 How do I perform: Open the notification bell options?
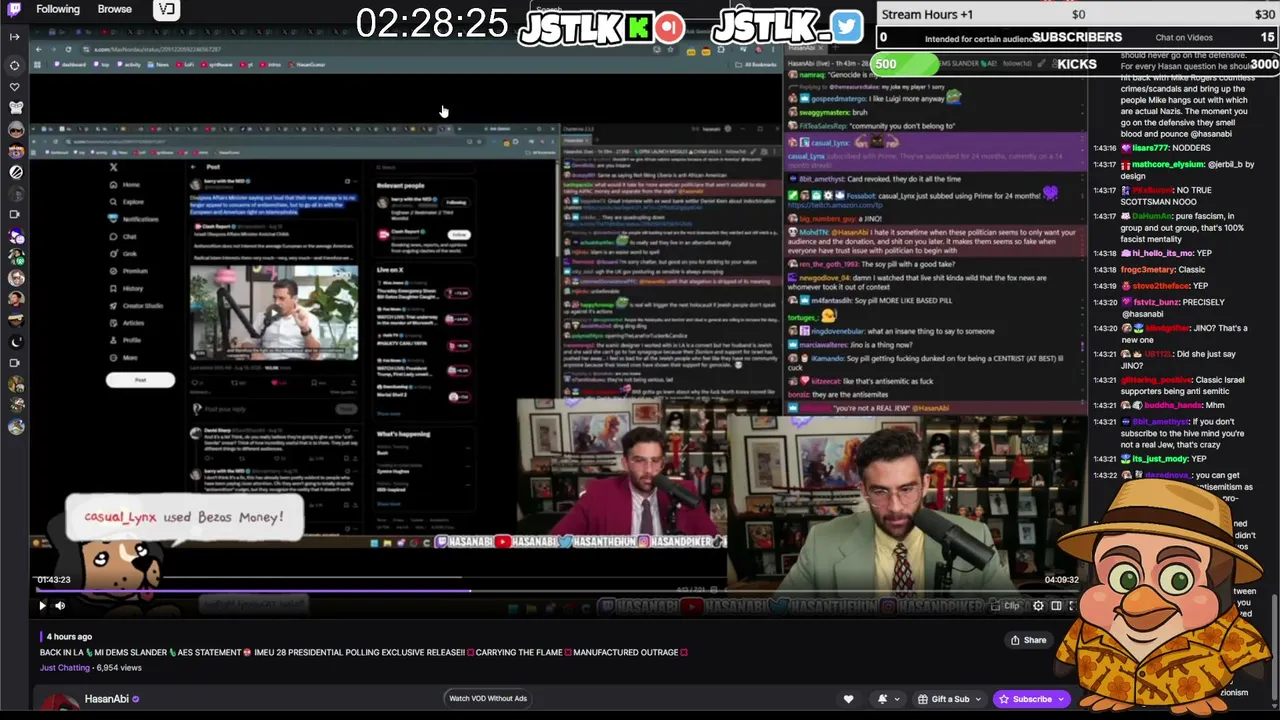click(x=881, y=699)
